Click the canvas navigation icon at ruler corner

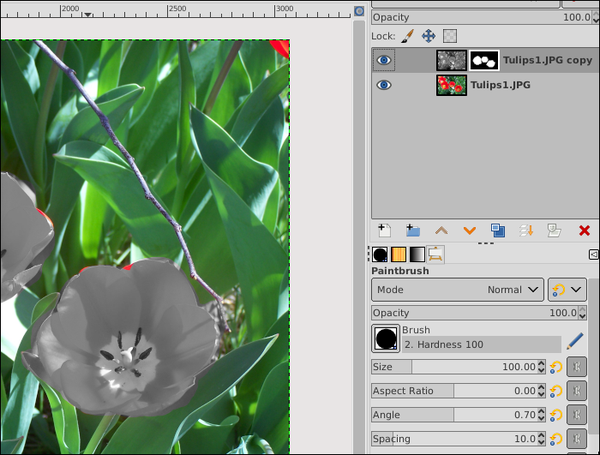[359, 11]
